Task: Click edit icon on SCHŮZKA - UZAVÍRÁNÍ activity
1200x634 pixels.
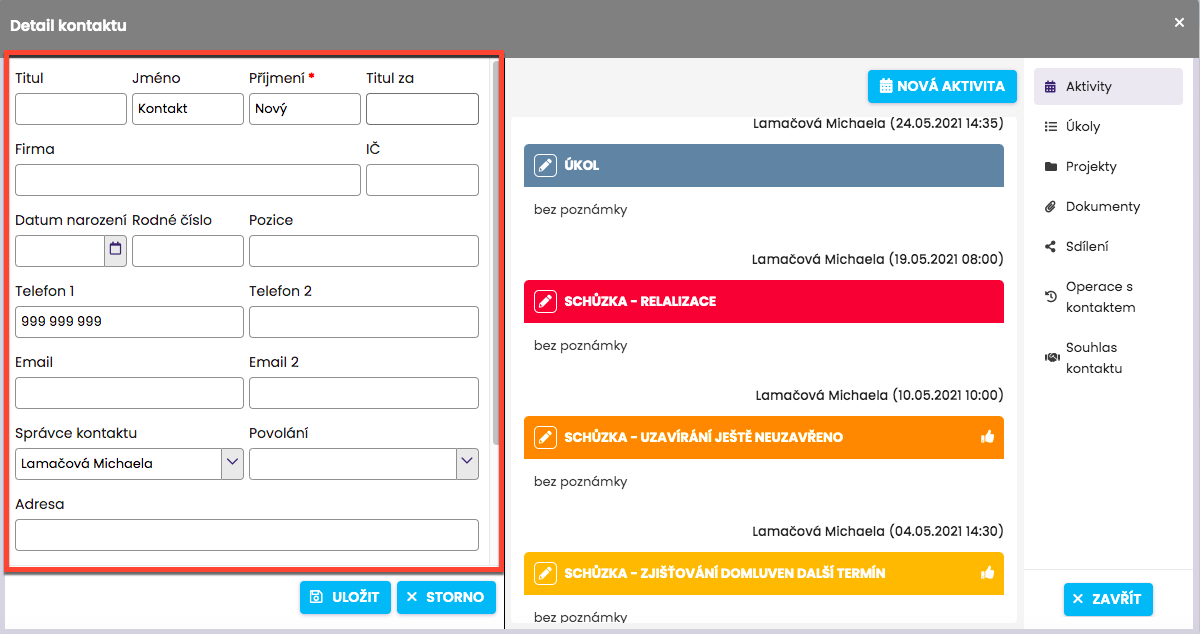Action: (544, 437)
